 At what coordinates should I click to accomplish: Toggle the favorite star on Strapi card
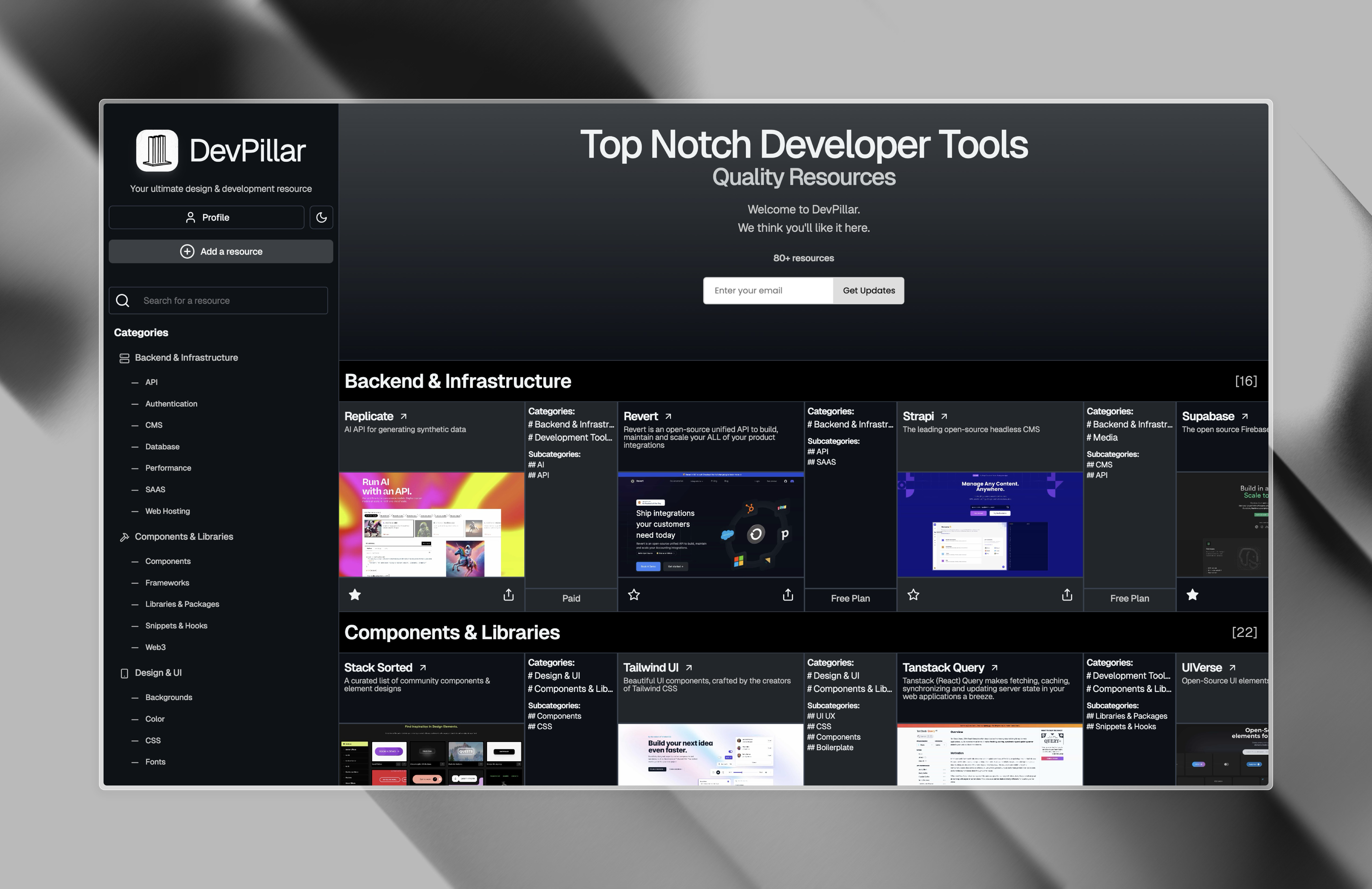tap(913, 595)
